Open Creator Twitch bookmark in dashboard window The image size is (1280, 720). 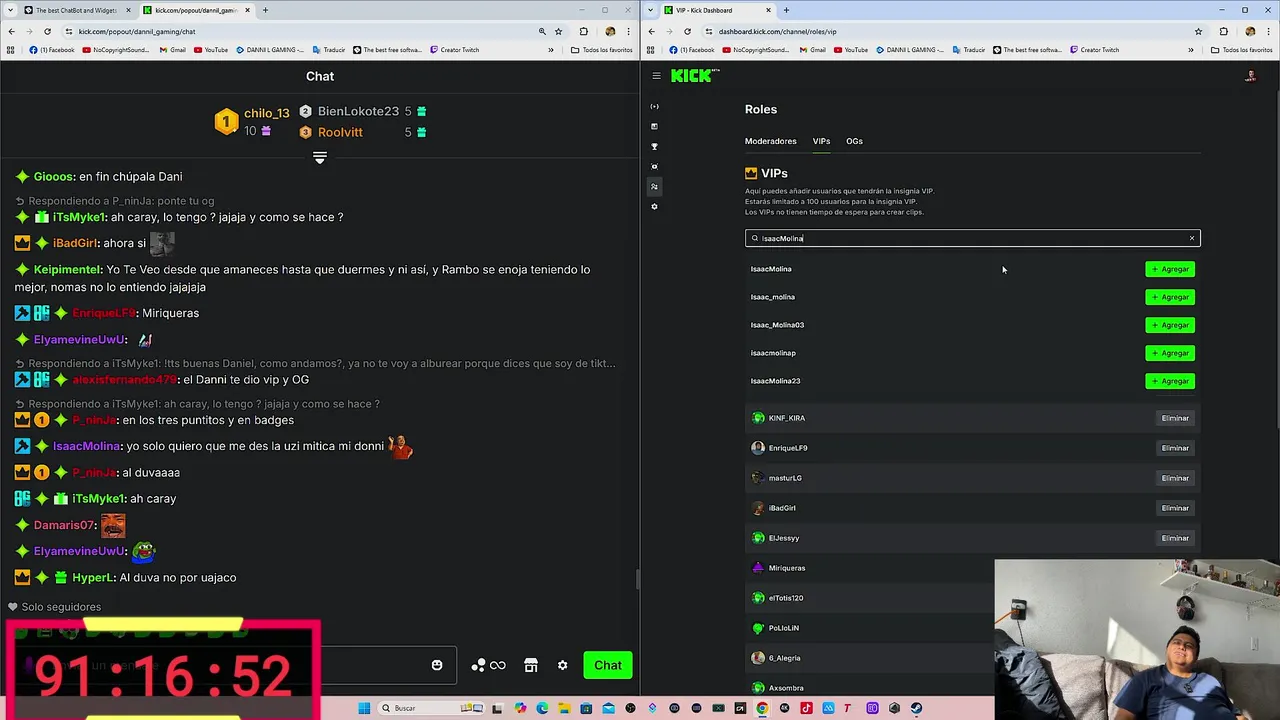coord(1094,50)
